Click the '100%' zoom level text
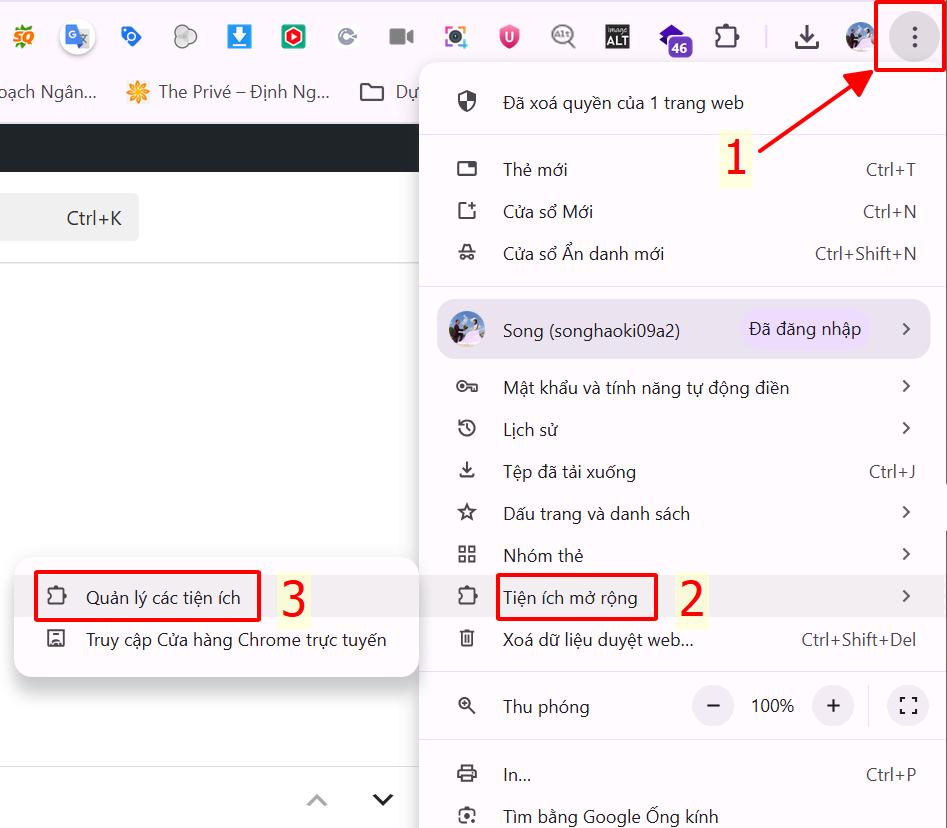Viewport: 947px width, 828px height. (772, 705)
